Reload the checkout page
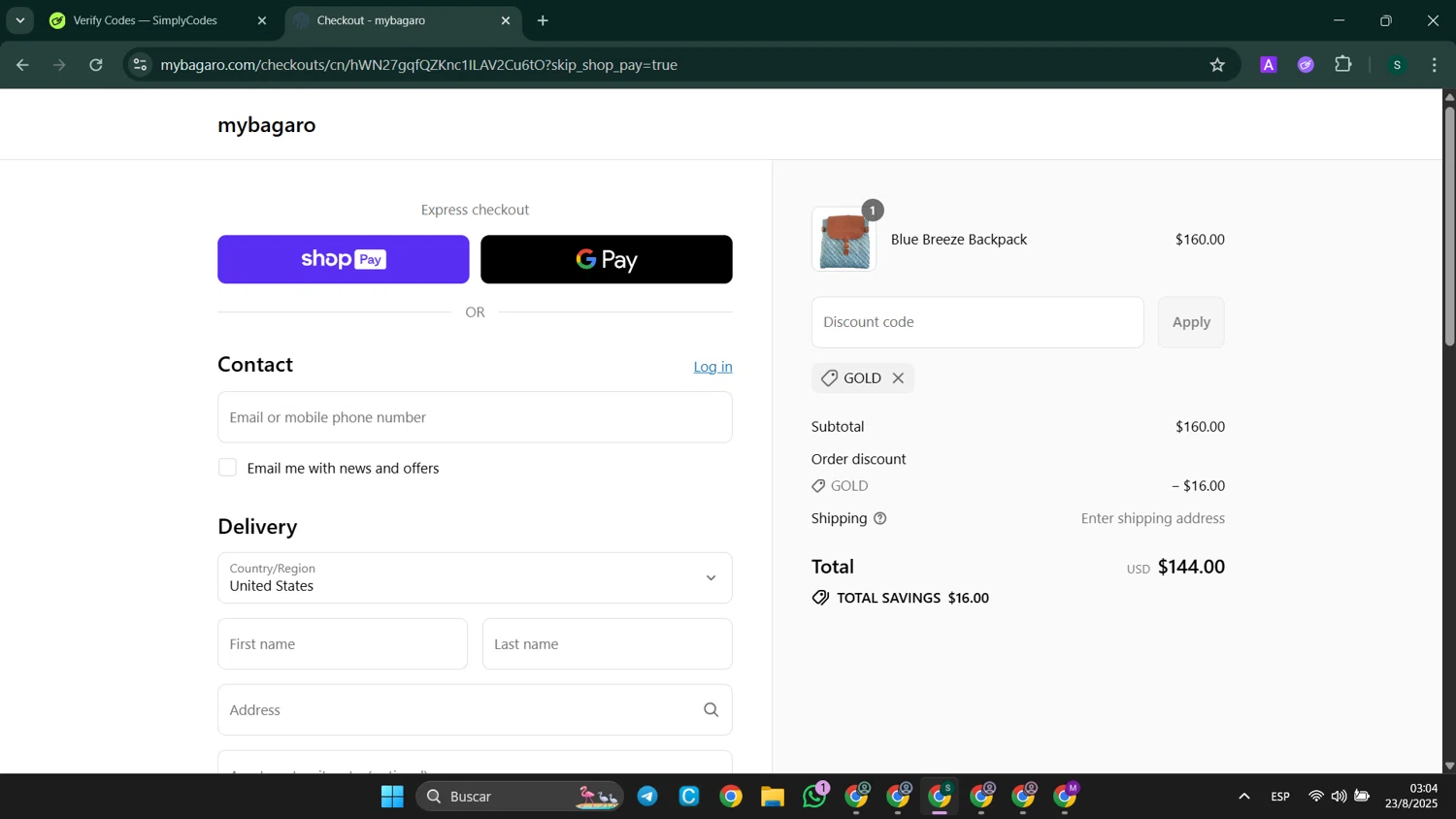This screenshot has width=1456, height=819. pyautogui.click(x=96, y=65)
